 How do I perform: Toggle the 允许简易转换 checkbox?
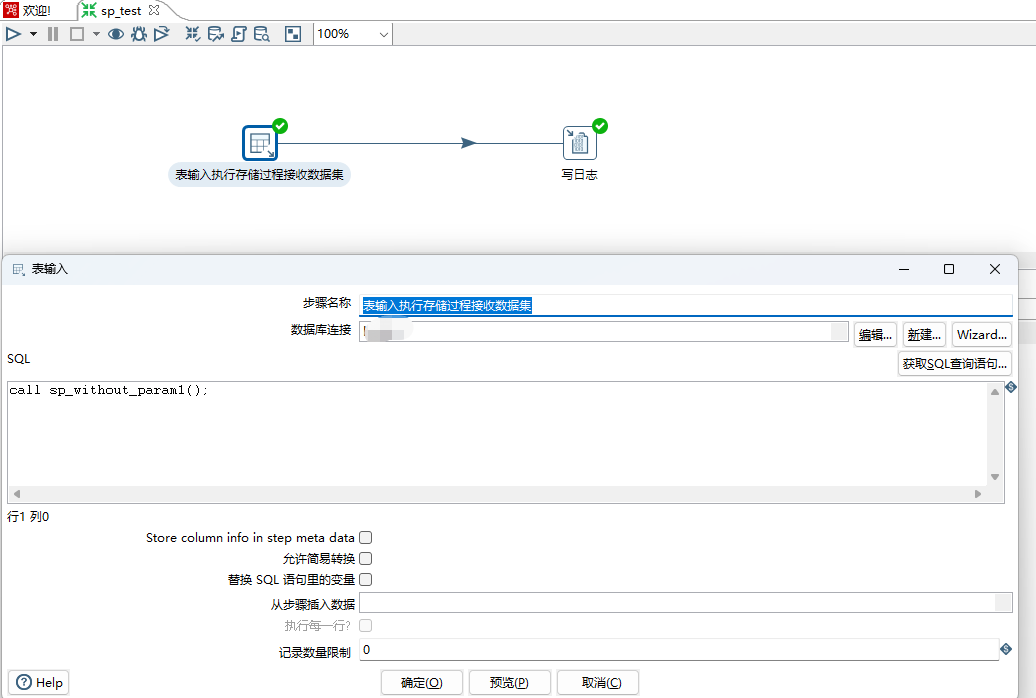(365, 559)
